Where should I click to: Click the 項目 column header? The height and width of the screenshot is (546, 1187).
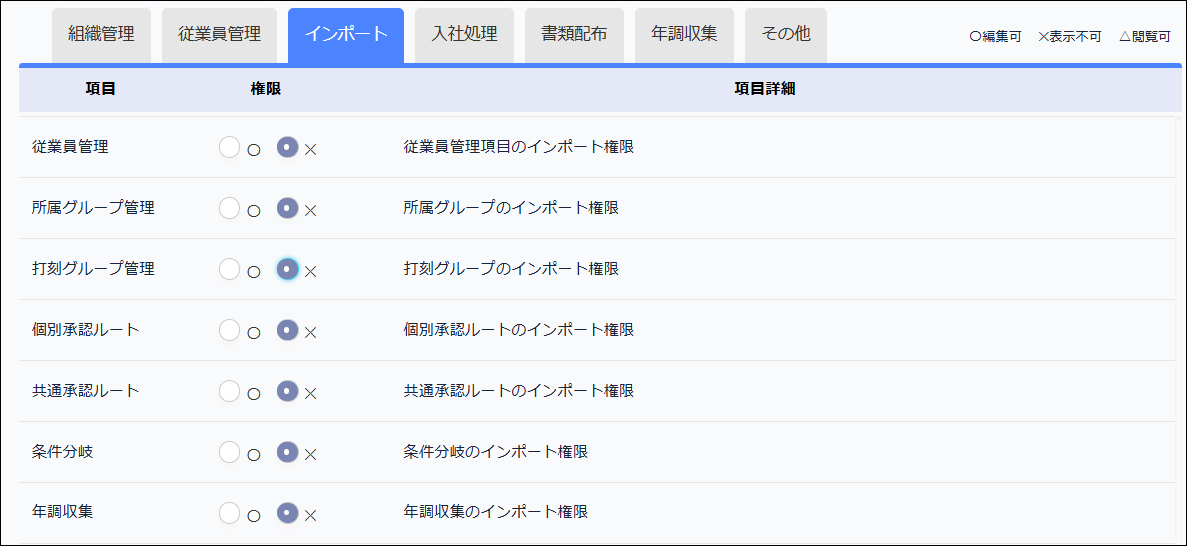[101, 89]
